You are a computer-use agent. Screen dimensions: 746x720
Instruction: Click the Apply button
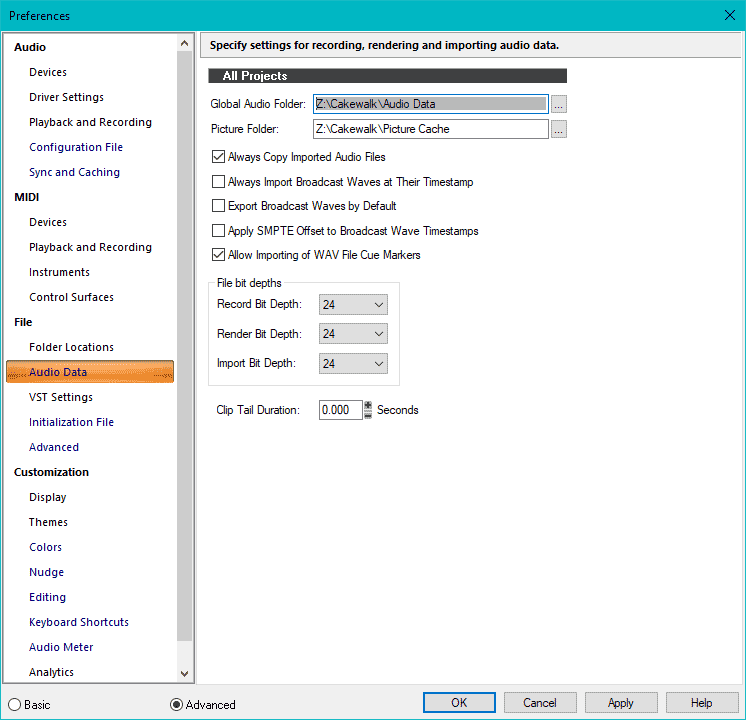(x=620, y=703)
